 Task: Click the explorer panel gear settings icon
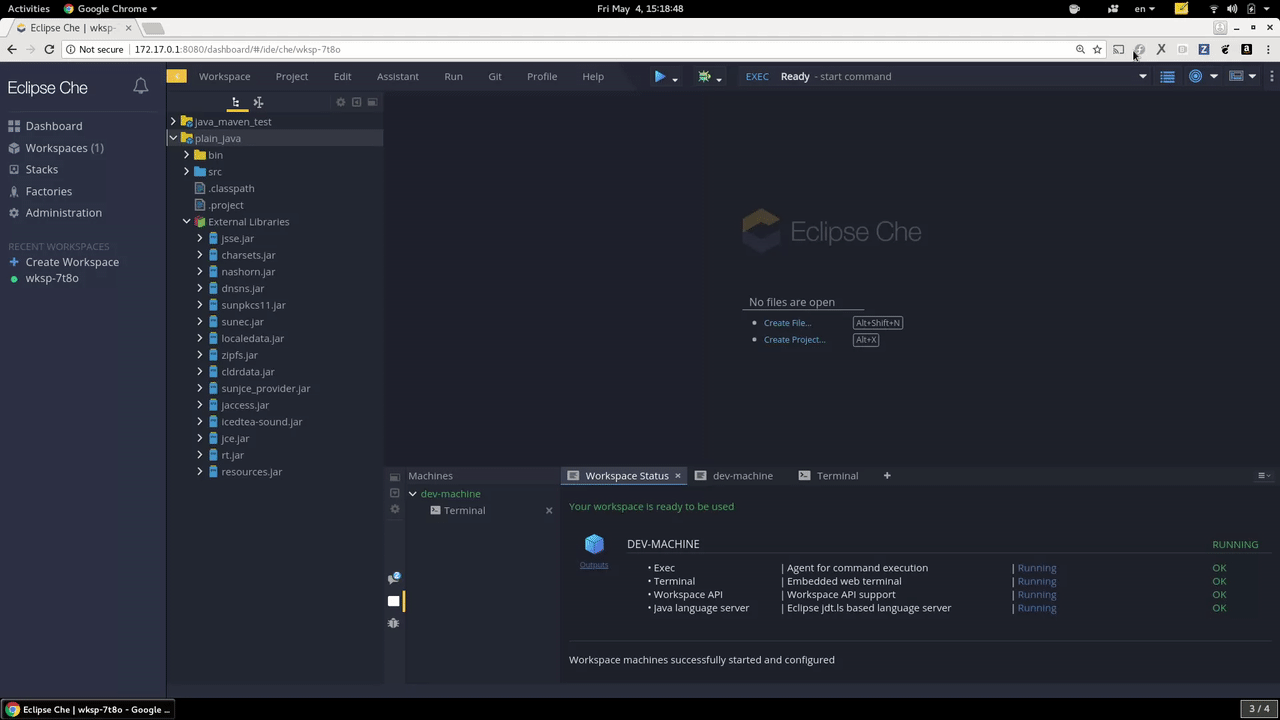click(x=340, y=102)
